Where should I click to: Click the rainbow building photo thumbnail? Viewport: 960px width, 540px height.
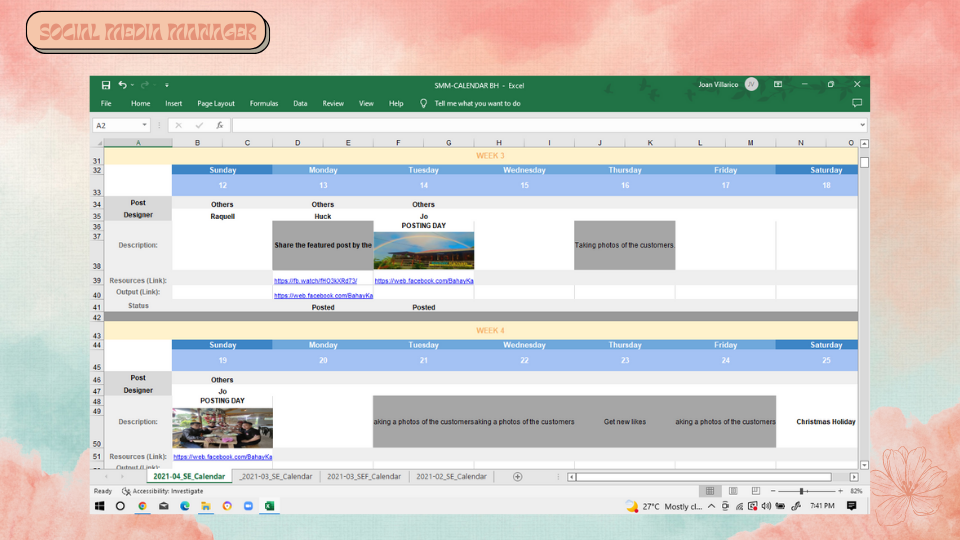coord(424,250)
